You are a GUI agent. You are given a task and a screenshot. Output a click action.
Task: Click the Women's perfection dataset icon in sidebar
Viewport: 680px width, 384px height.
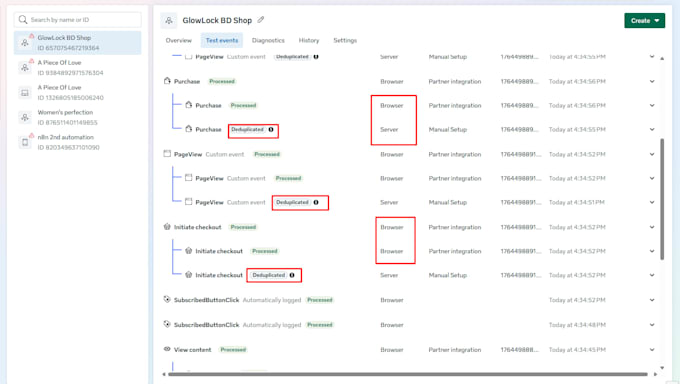point(25,117)
